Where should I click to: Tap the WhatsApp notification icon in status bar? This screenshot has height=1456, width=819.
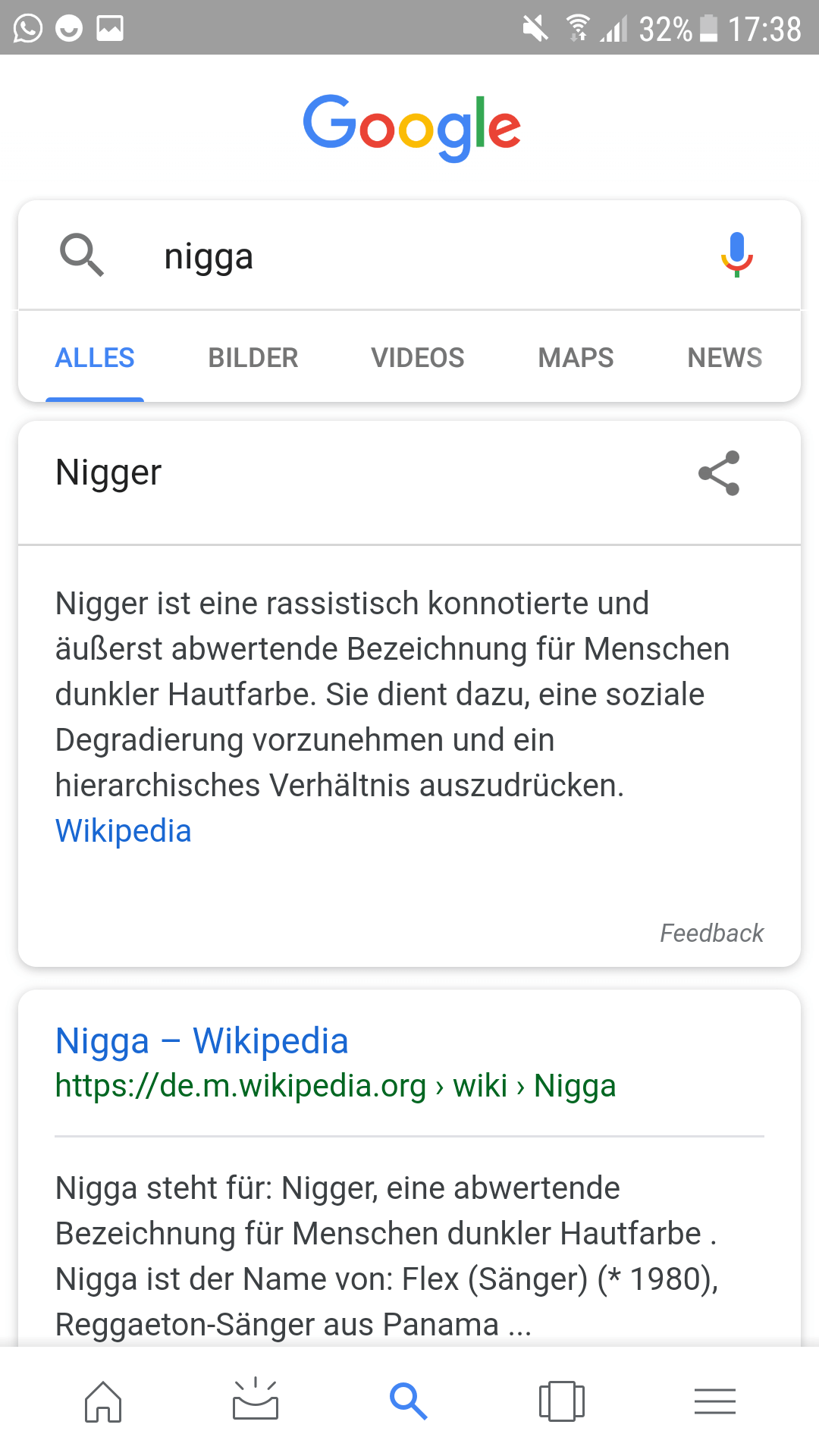[x=28, y=29]
